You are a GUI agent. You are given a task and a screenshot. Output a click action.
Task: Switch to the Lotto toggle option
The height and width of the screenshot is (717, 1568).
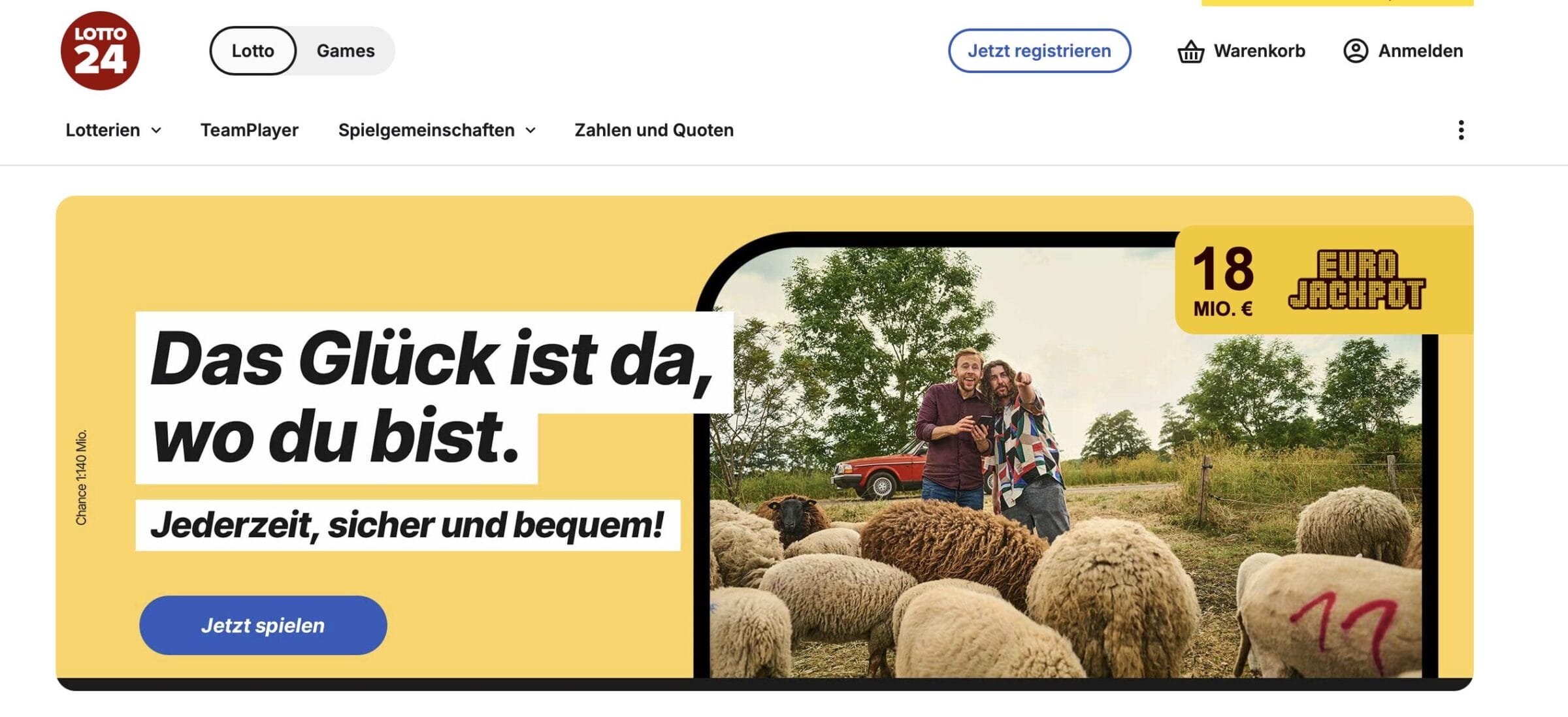[253, 51]
